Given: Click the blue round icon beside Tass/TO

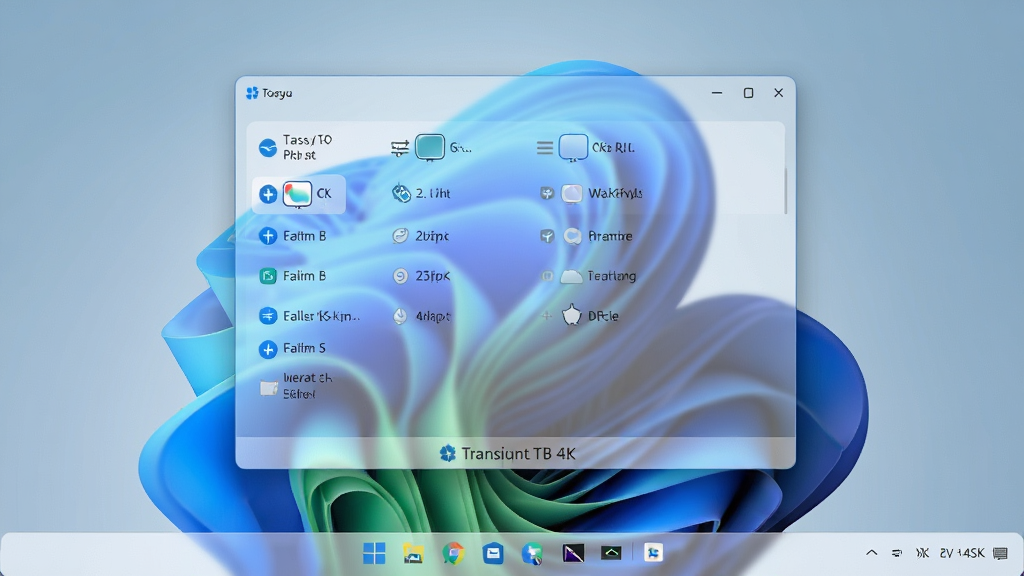Looking at the screenshot, I should click(268, 148).
